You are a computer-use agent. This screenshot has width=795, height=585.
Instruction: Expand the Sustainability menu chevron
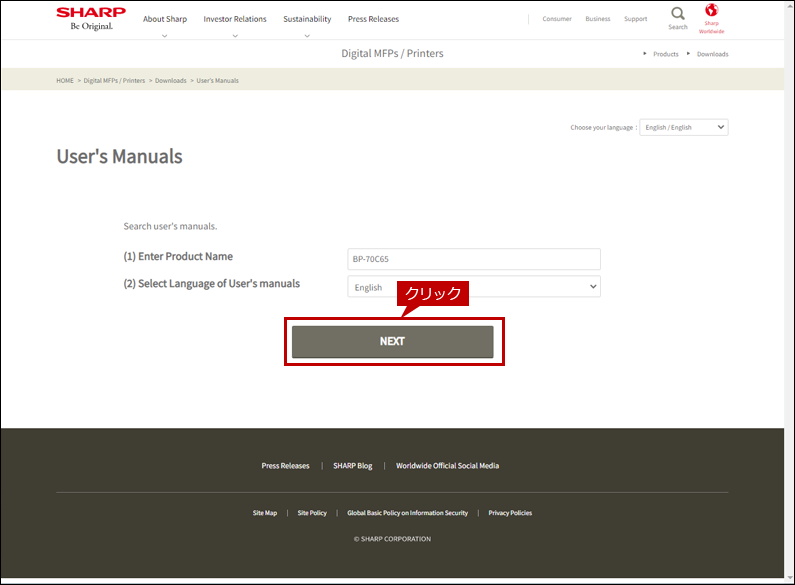[307, 36]
